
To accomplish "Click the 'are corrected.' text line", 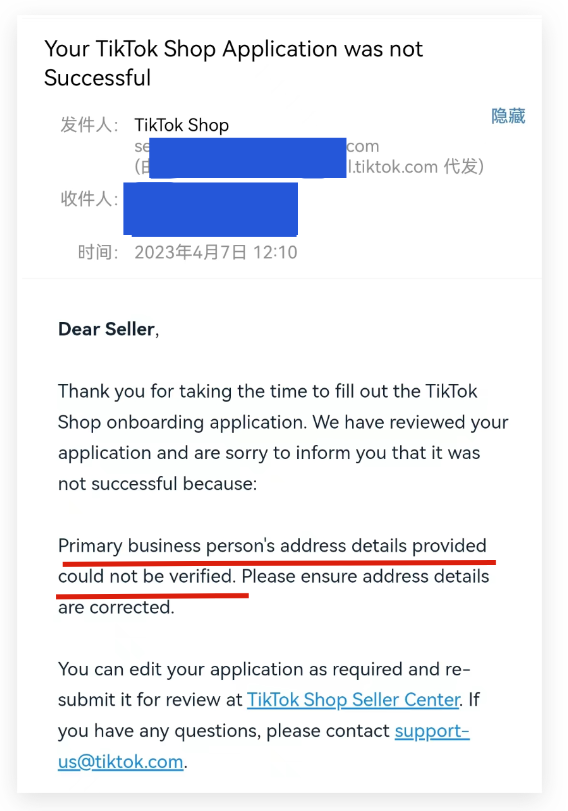I will (116, 607).
